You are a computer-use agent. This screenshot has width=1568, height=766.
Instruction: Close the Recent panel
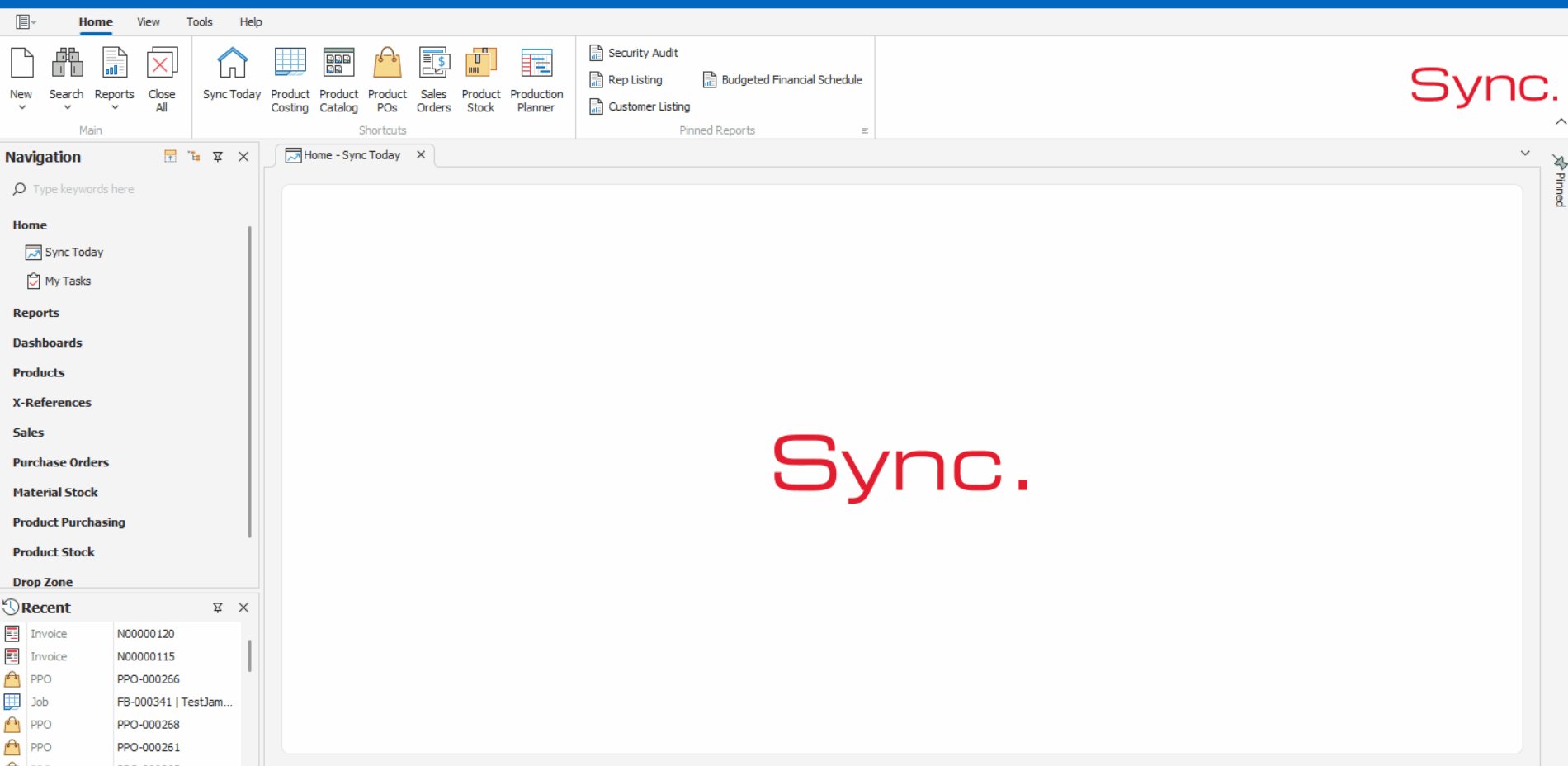pyautogui.click(x=243, y=608)
